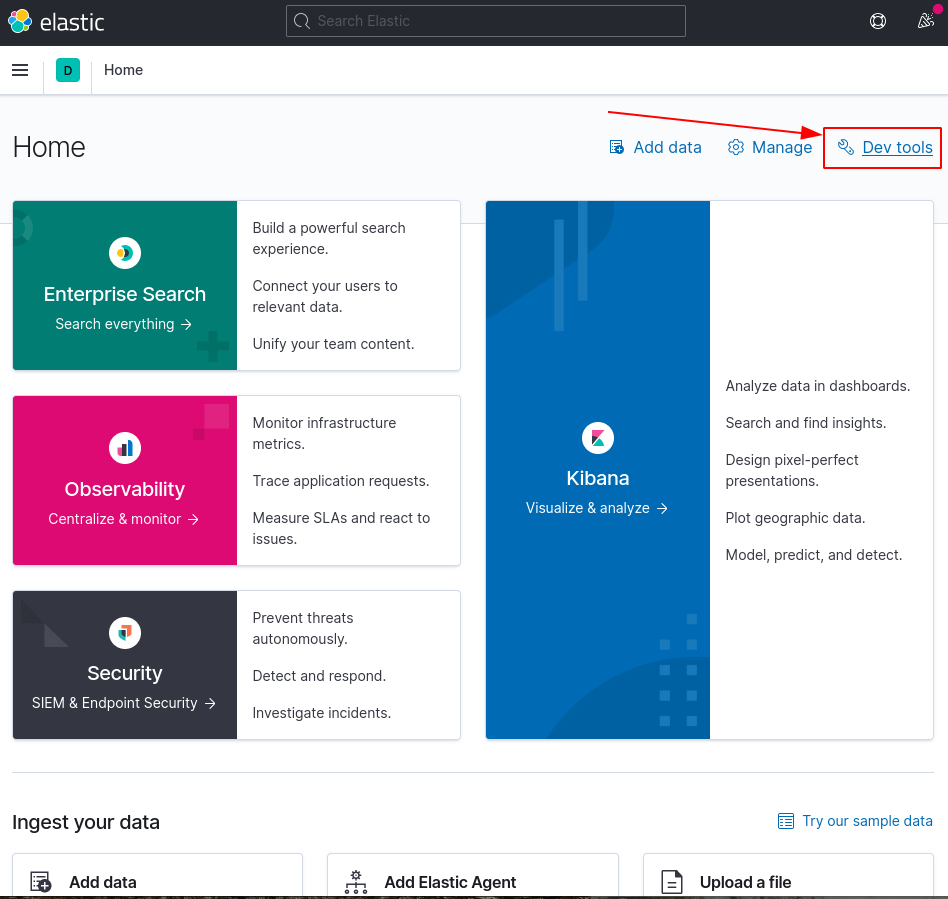This screenshot has height=899, width=948.
Task: Open the space selector D avatar
Action: coord(68,70)
